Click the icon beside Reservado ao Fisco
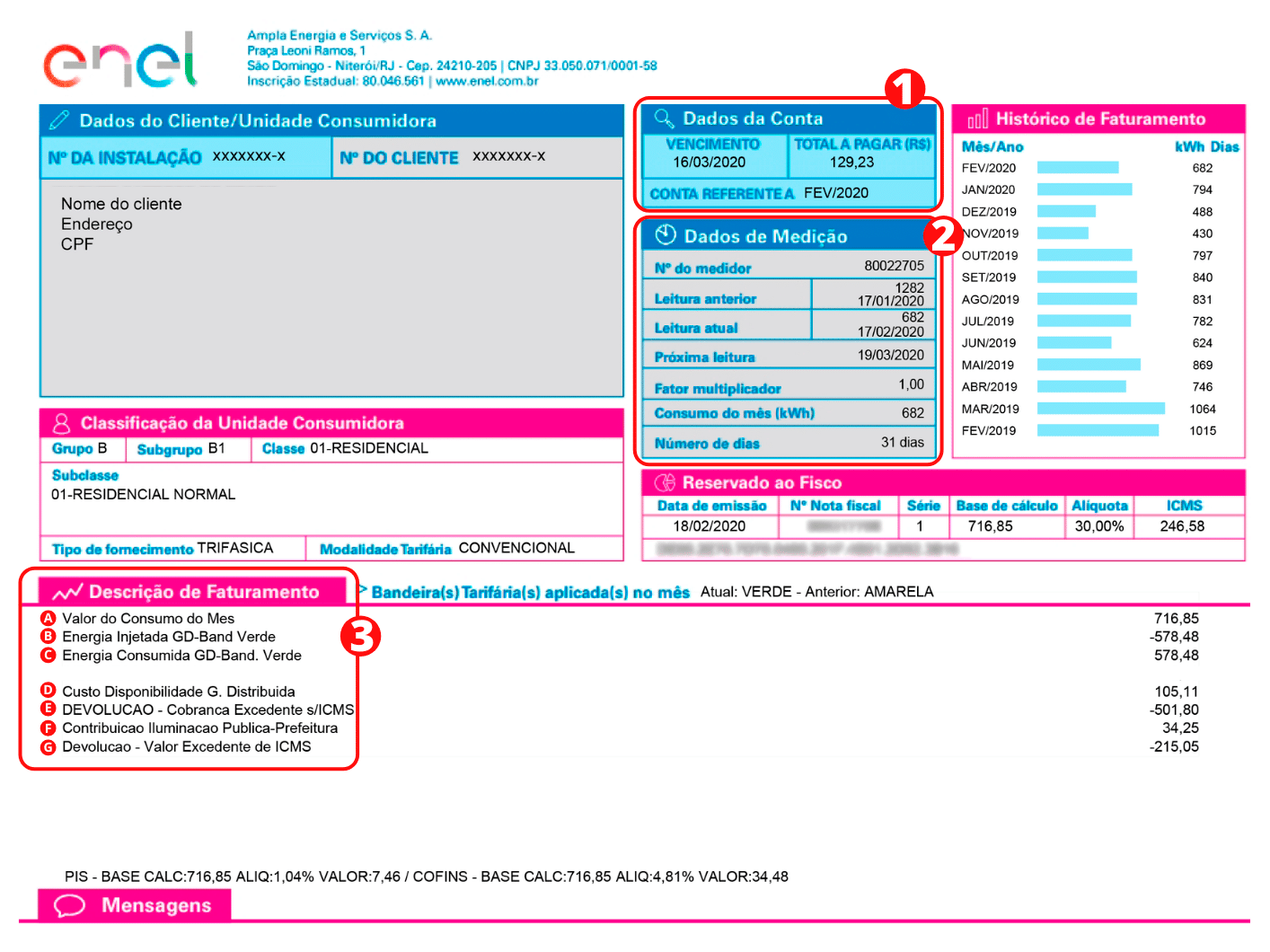Viewport: 1270px width, 952px height. pyautogui.click(x=665, y=482)
